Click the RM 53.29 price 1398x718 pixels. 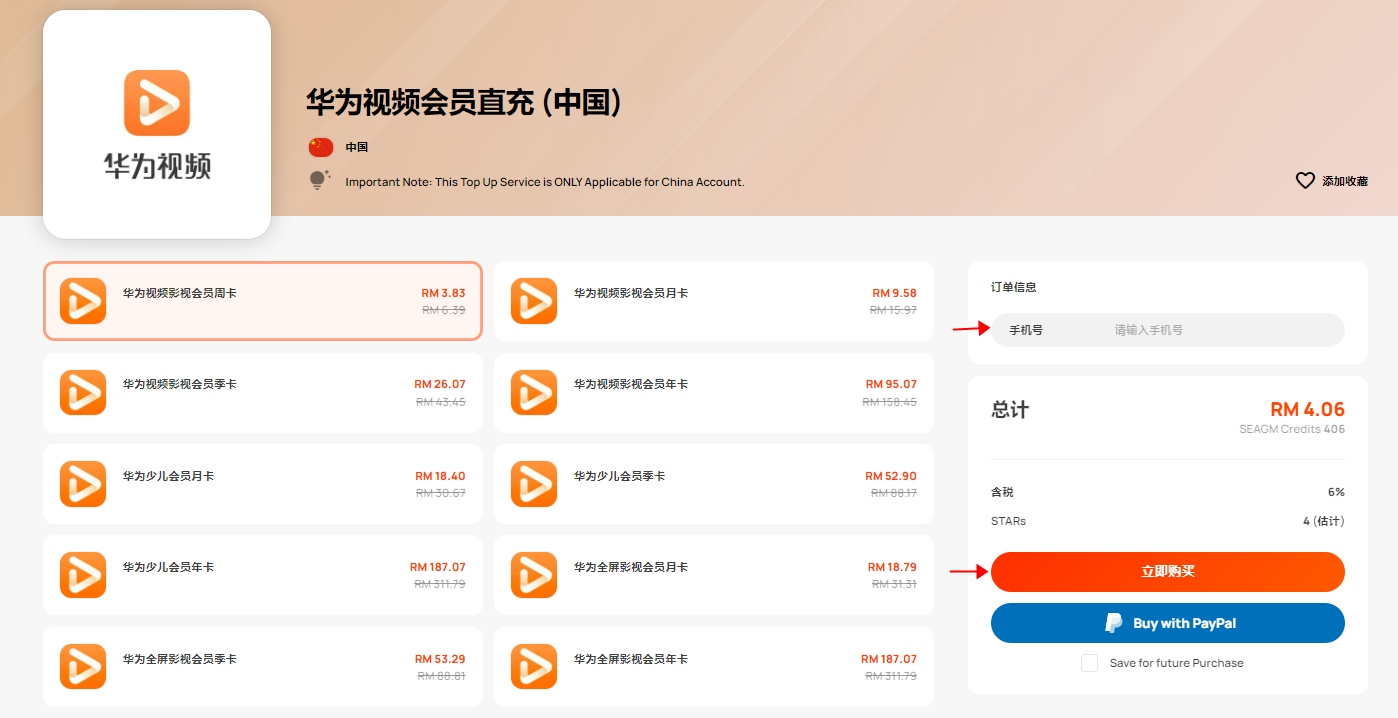coord(440,659)
